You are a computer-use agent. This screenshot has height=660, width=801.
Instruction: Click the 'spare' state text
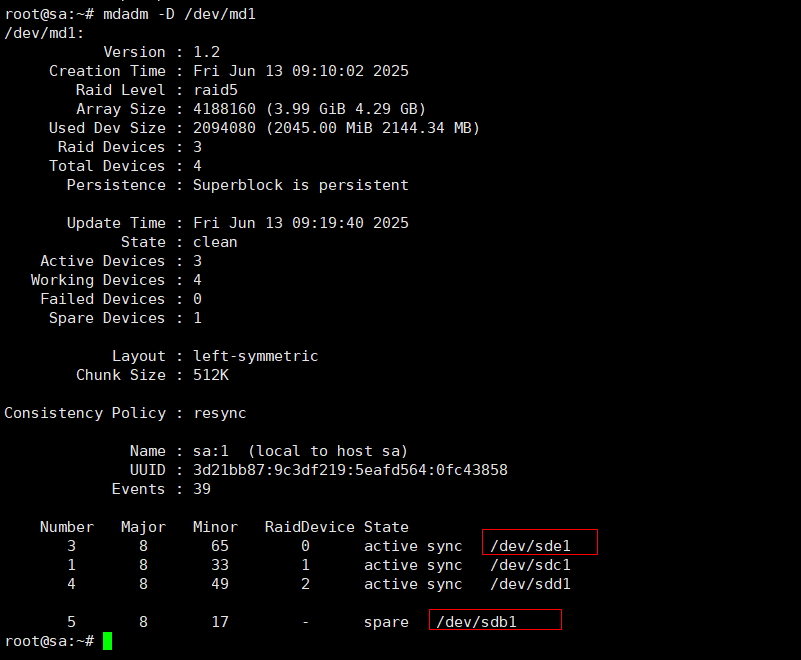point(386,622)
